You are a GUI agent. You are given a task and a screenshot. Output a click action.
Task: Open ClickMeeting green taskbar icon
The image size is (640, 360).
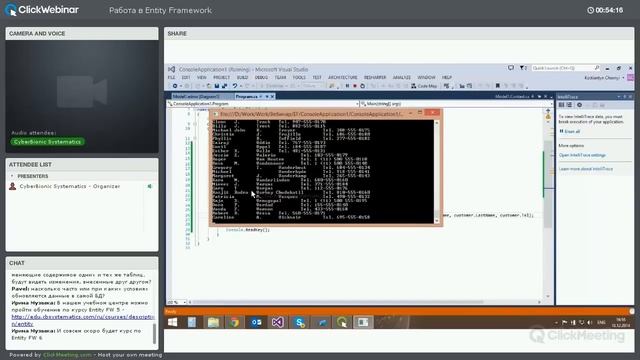coord(342,322)
